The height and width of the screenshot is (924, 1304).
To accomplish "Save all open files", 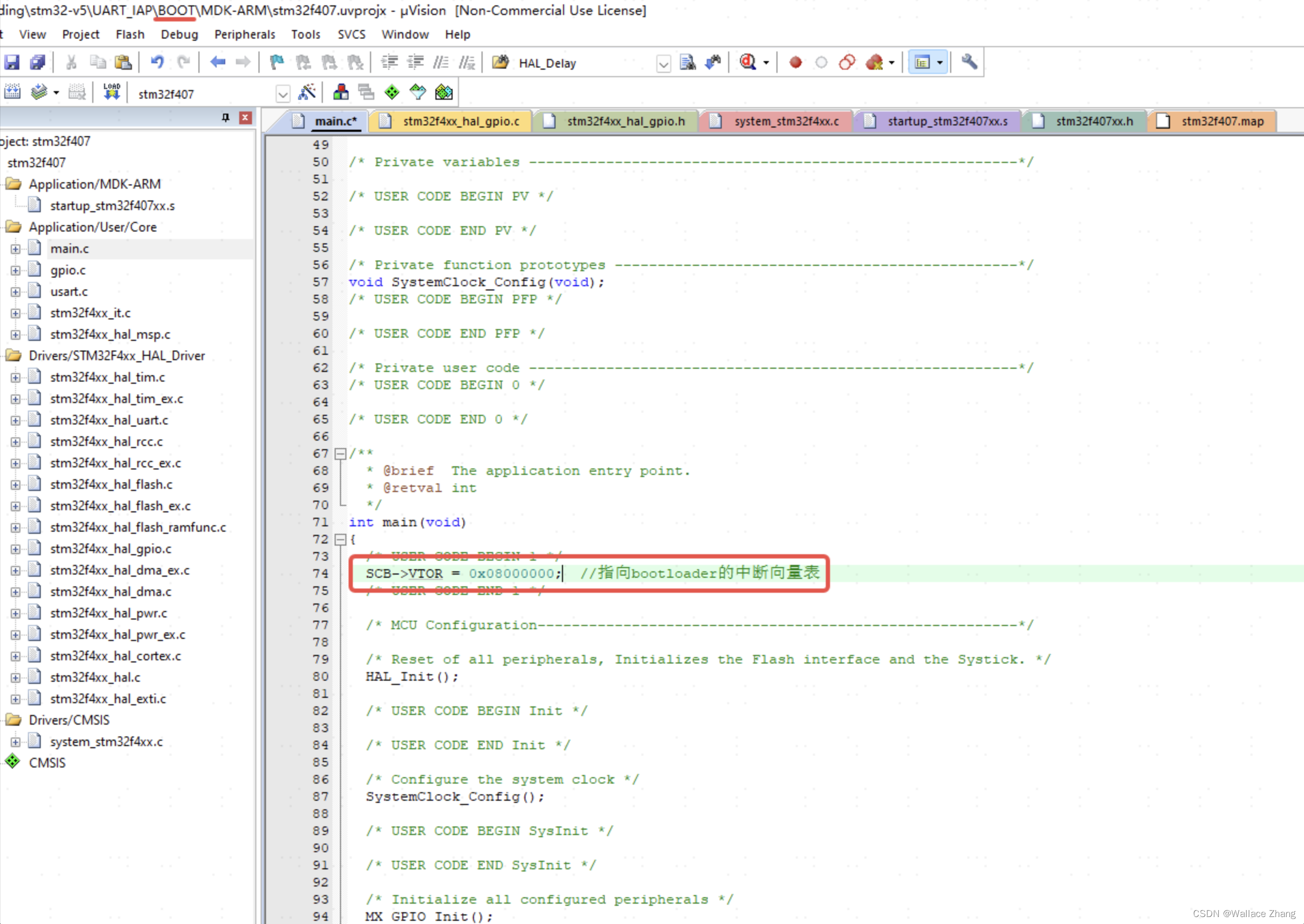I will [x=37, y=62].
